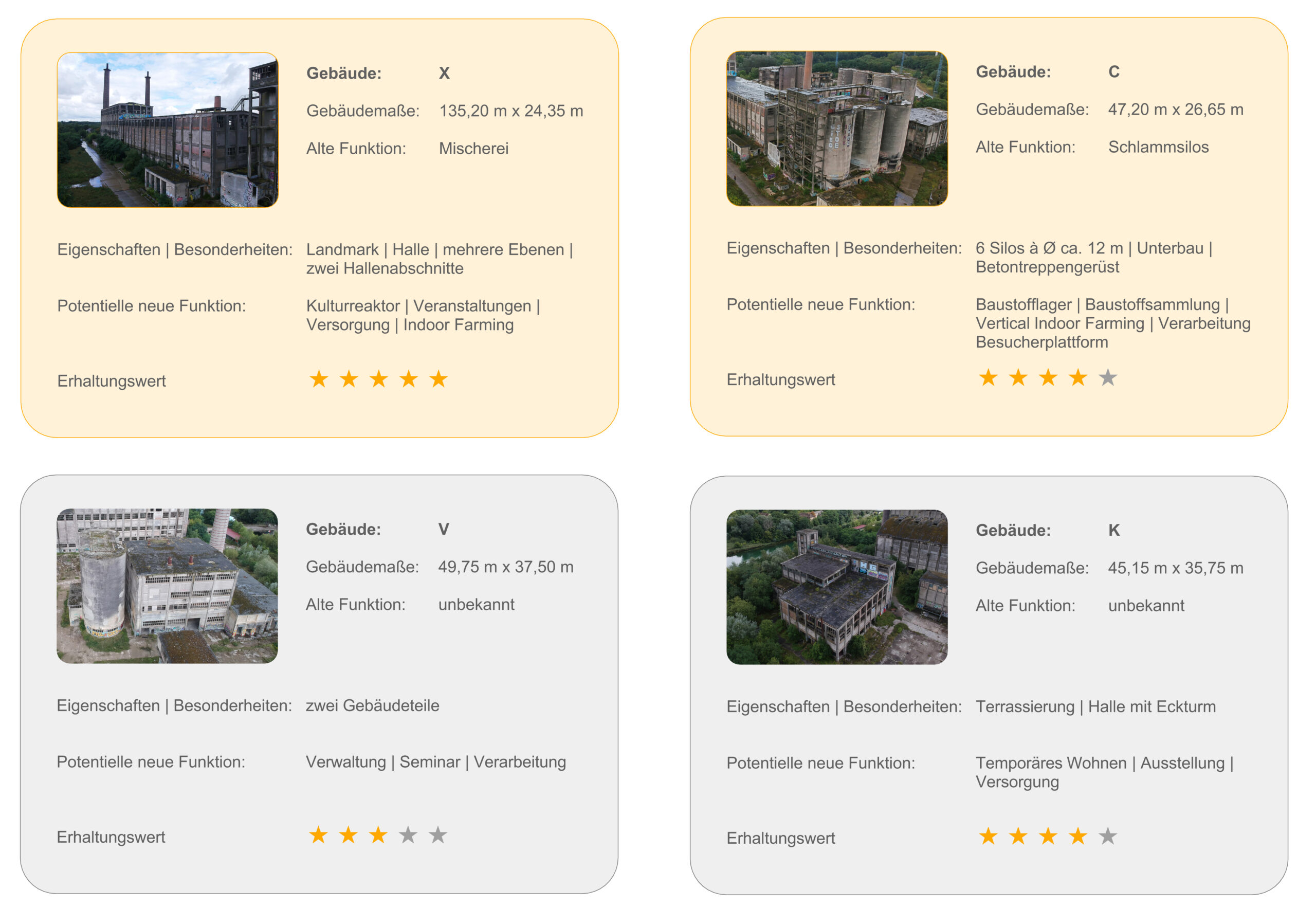Open the building V photo with silo
Screen dimensions: 1316x907
point(167,586)
